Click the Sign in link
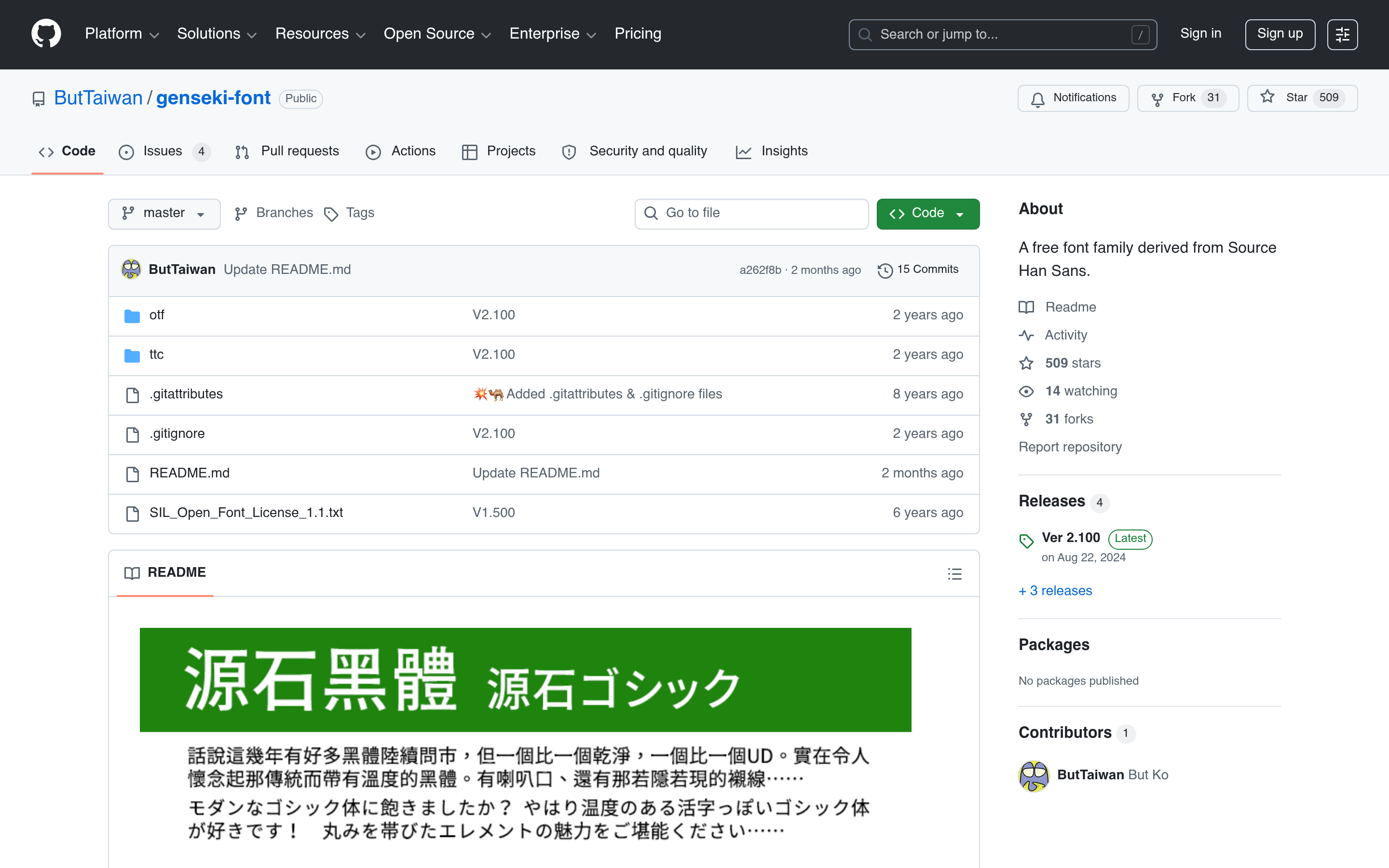 point(1200,34)
